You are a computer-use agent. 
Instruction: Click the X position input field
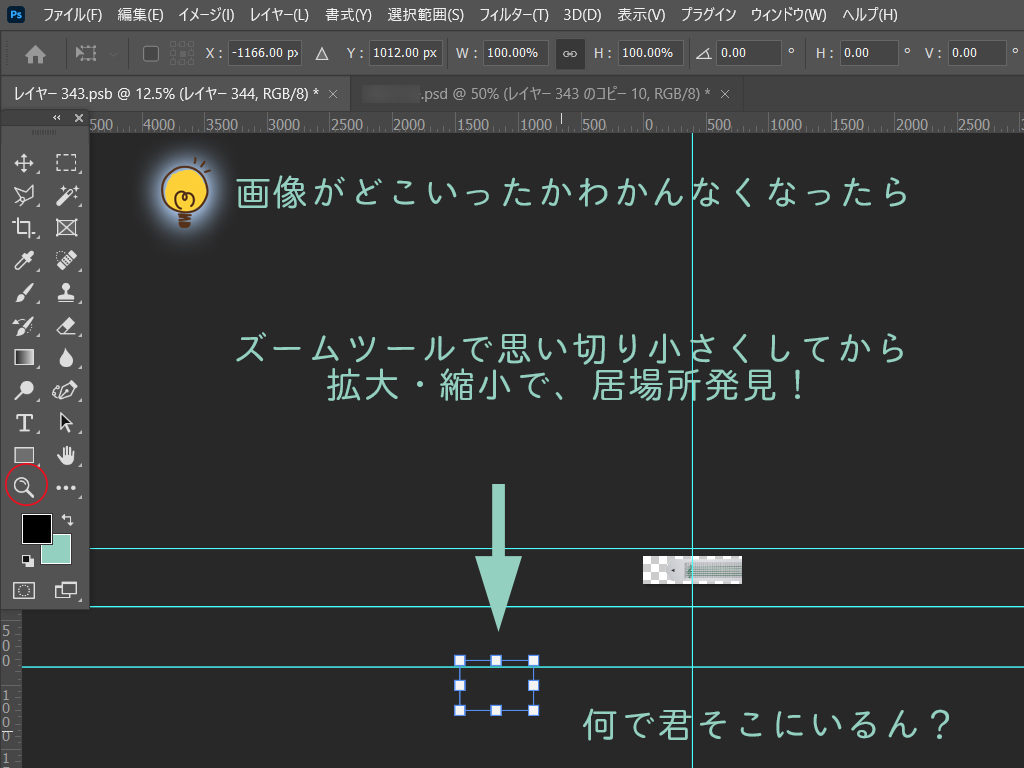tap(264, 53)
